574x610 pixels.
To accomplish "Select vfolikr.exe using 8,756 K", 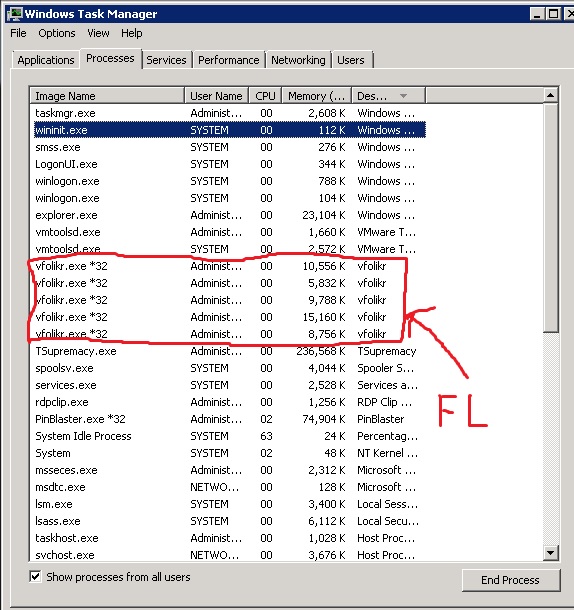I will pyautogui.click(x=228, y=334).
